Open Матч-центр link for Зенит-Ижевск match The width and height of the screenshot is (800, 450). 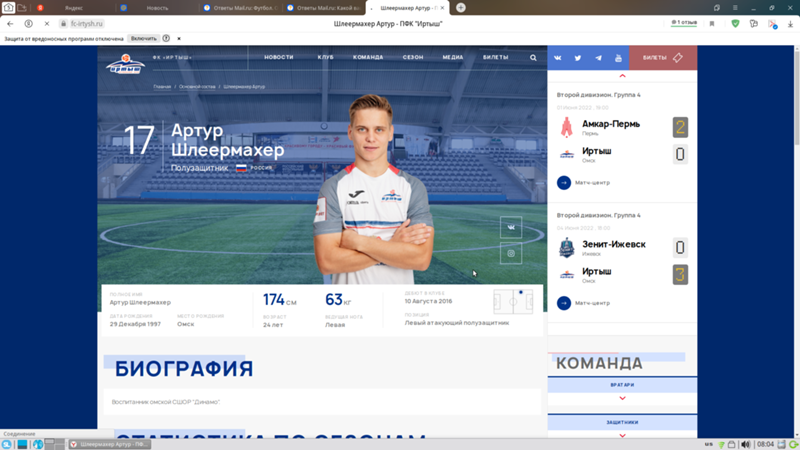pos(592,303)
